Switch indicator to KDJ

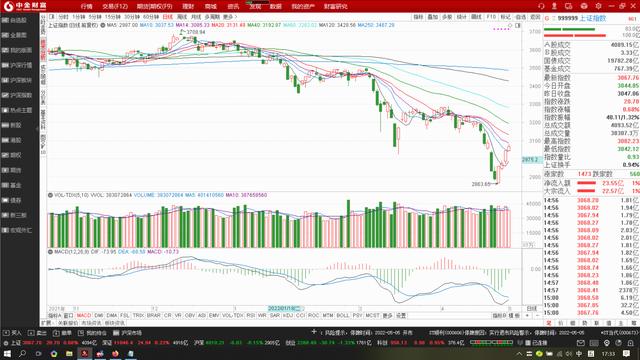[288, 316]
